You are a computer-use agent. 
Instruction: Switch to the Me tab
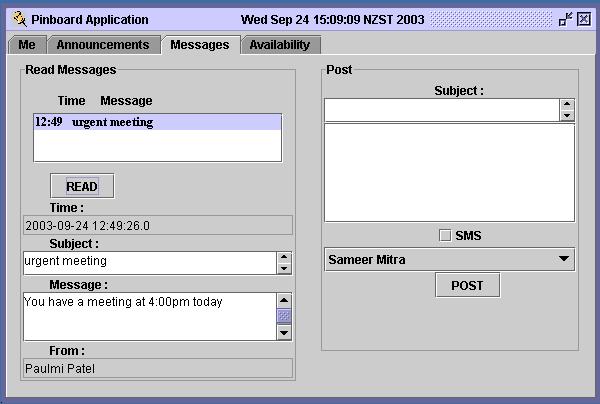27,45
